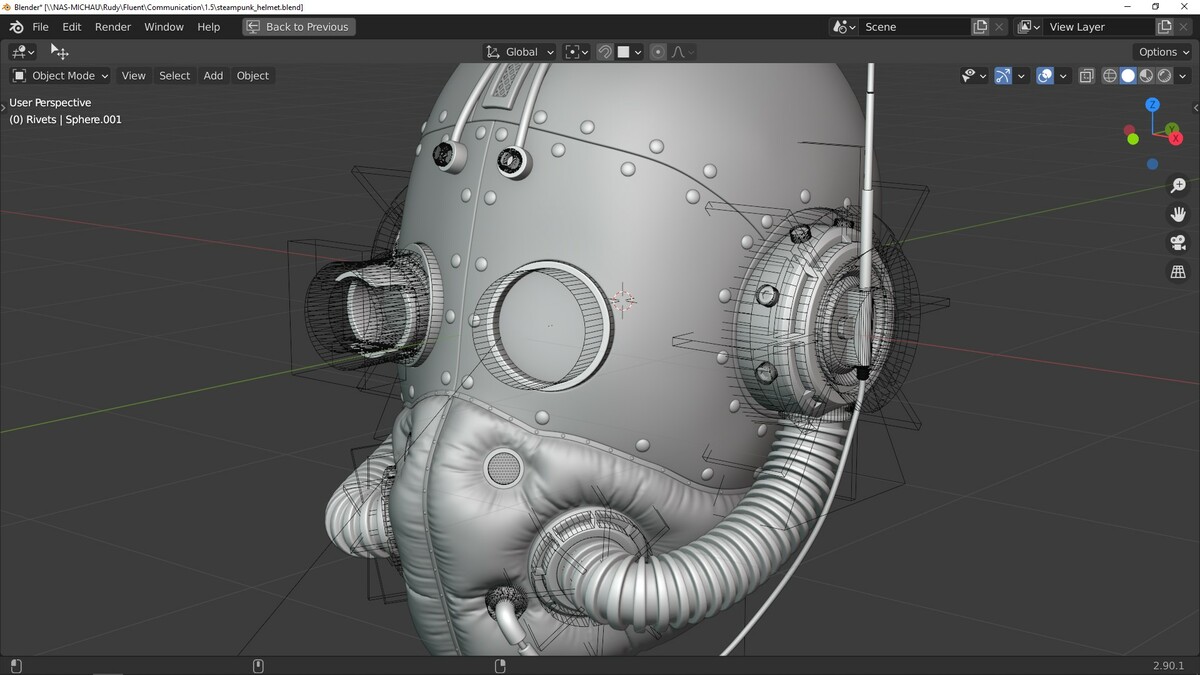Click the Blender logo menu icon

[x=16, y=27]
